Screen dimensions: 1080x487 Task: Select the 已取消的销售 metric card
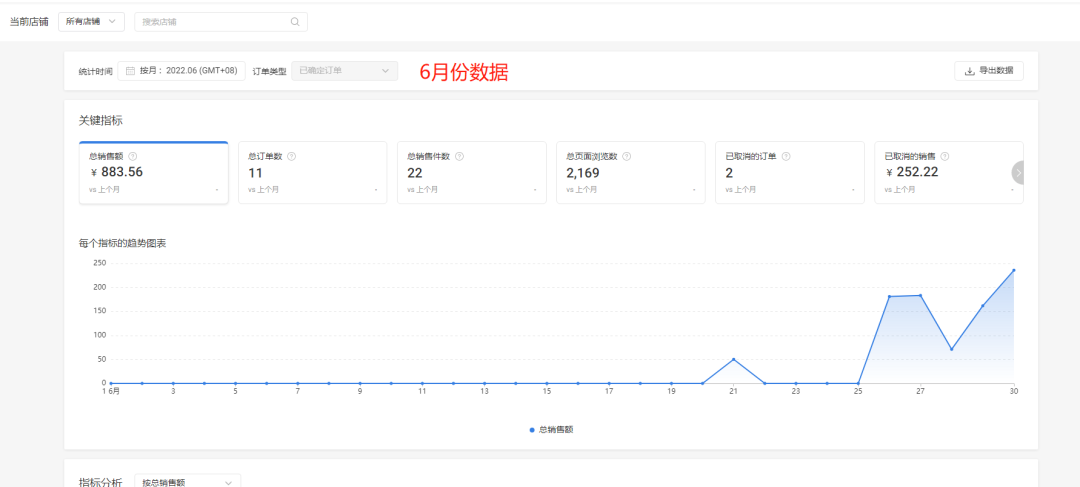point(949,172)
